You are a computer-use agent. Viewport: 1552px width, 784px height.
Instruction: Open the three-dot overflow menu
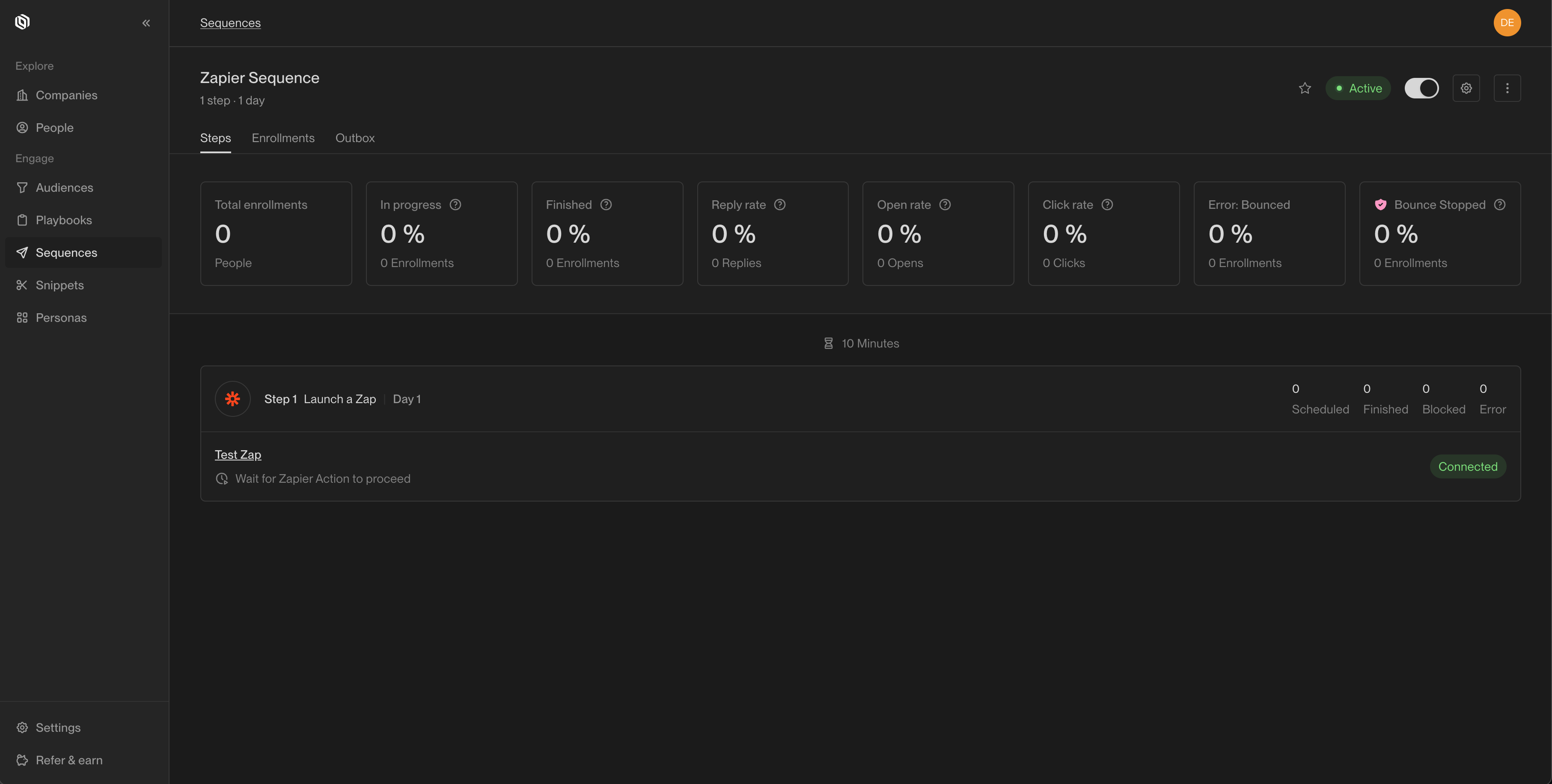pyautogui.click(x=1507, y=88)
